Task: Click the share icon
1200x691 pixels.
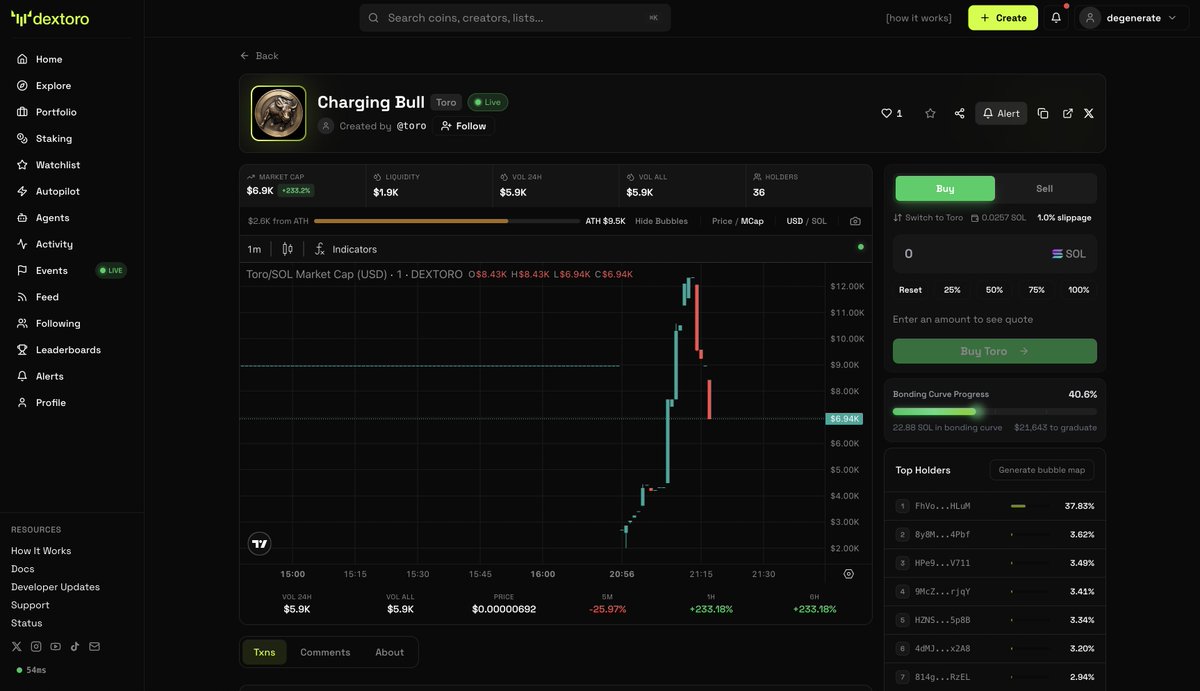Action: coord(959,113)
